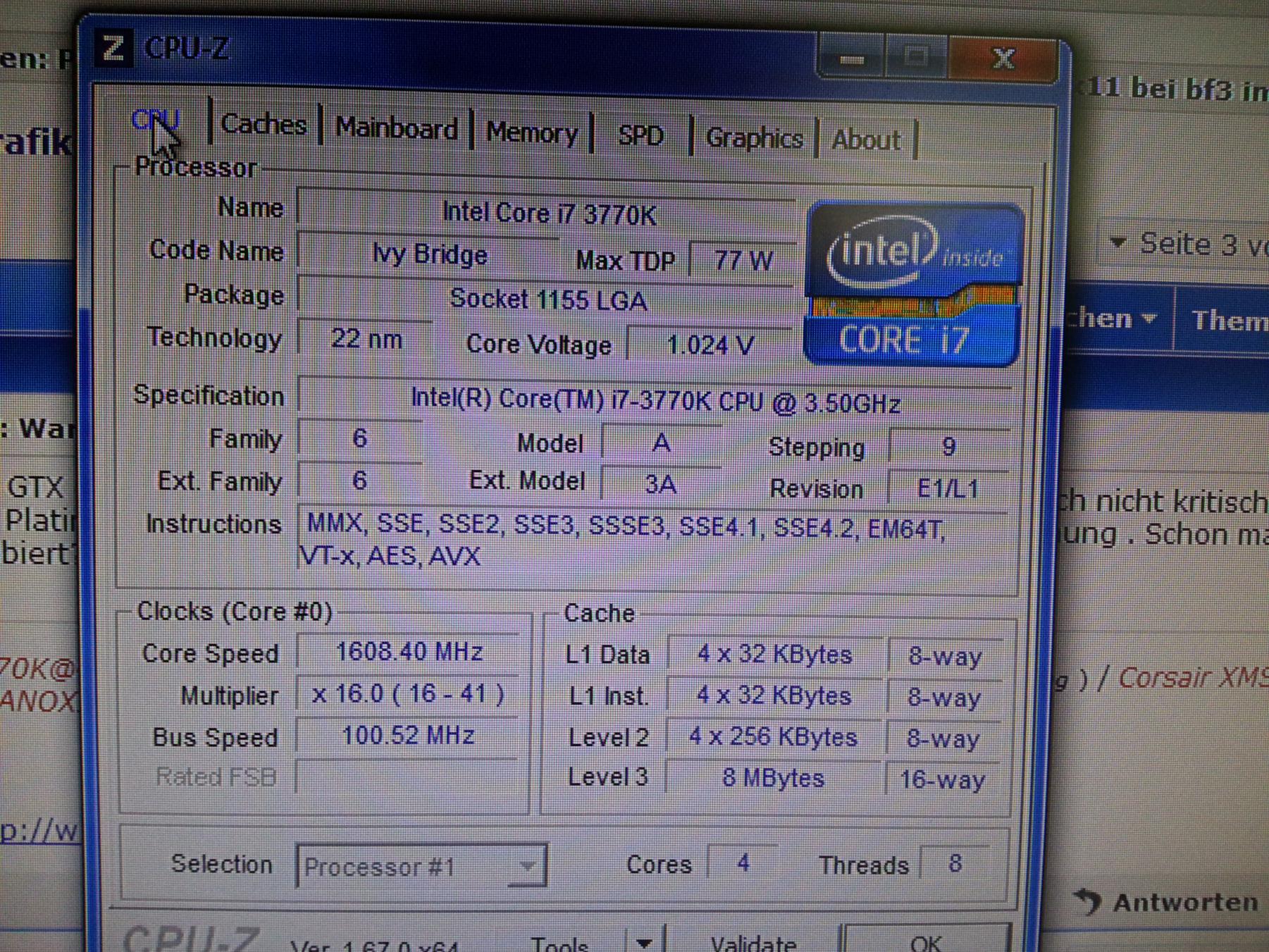Click the Corsair XMS link in browser signature
Image resolution: width=1269 pixels, height=952 pixels.
tap(1192, 678)
